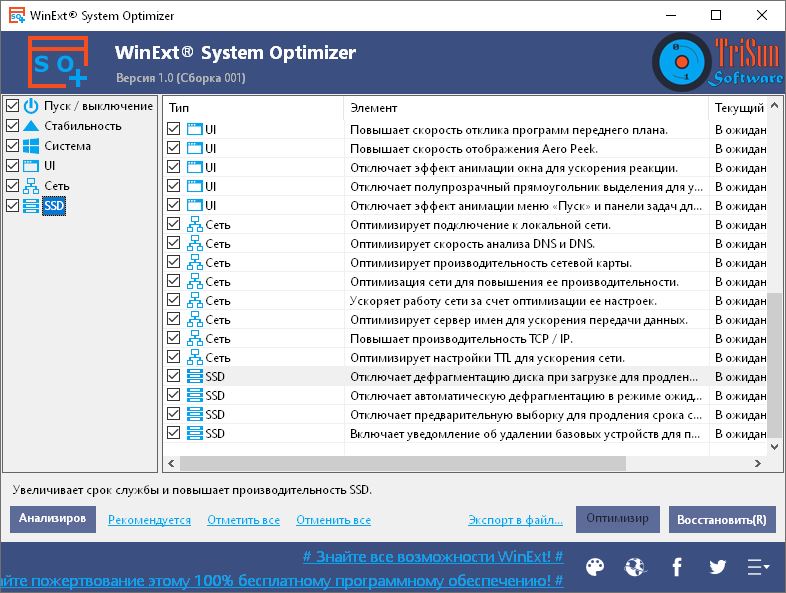Select Отключает эффект анимации меню «Пуск» row

pos(465,206)
